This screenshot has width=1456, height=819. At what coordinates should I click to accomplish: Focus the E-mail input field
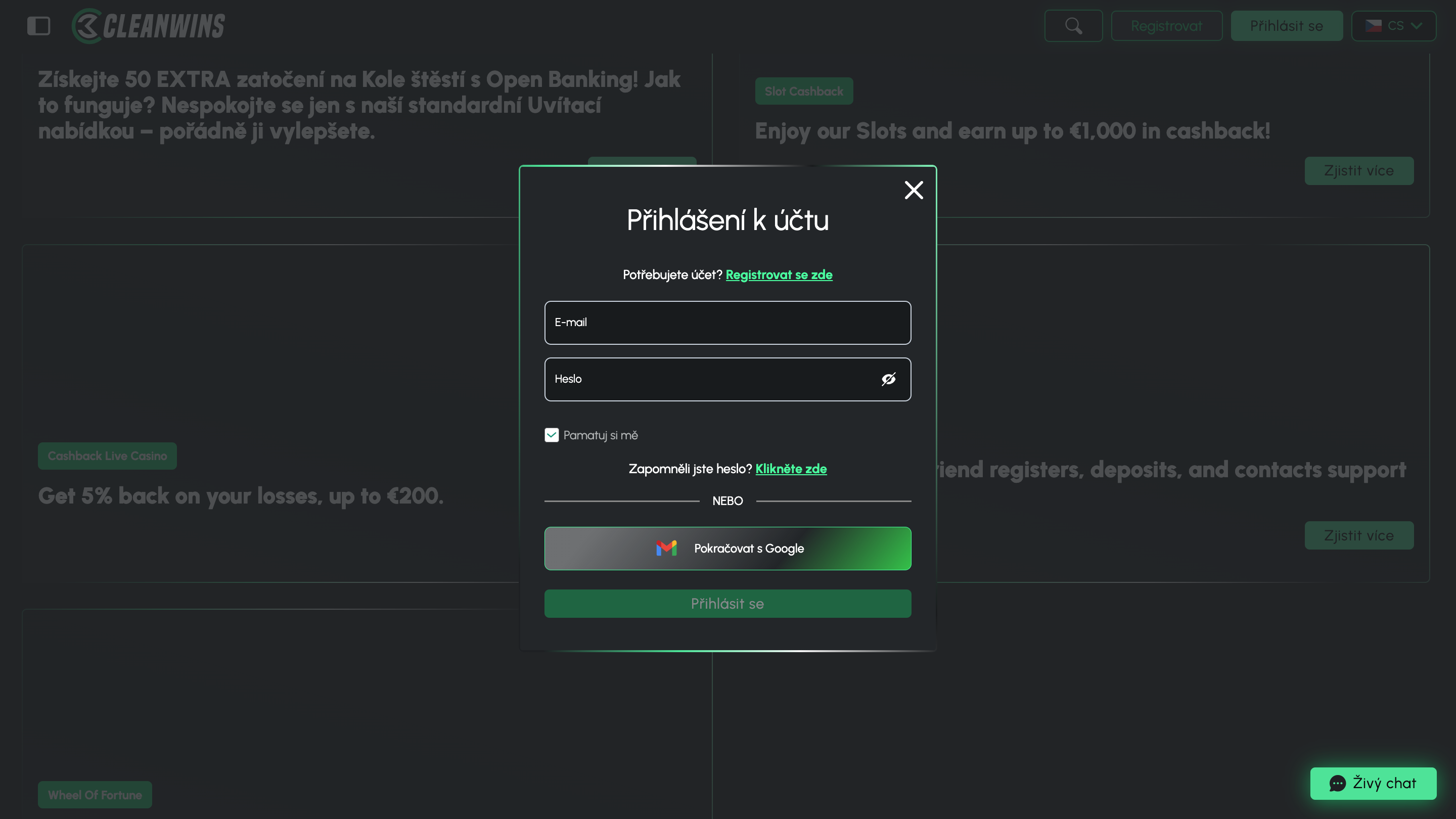[x=727, y=323]
